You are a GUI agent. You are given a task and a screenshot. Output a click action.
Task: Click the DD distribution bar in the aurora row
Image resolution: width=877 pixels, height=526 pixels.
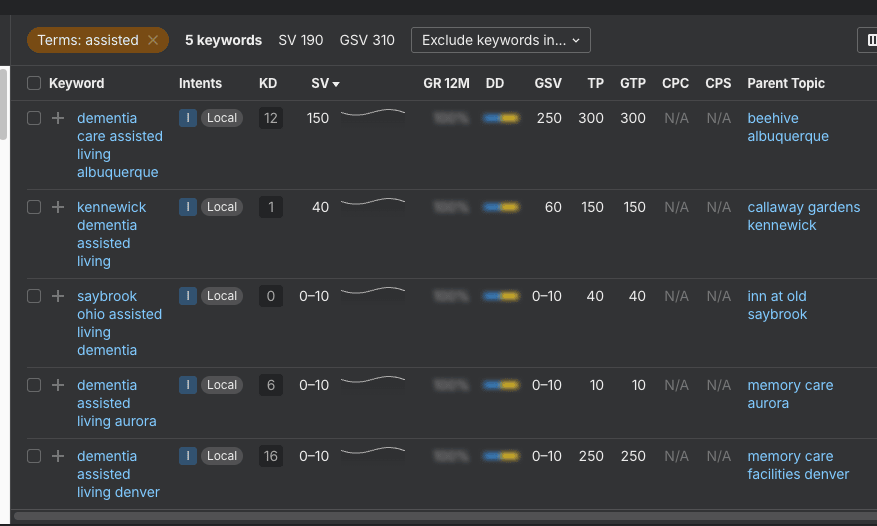click(x=501, y=385)
